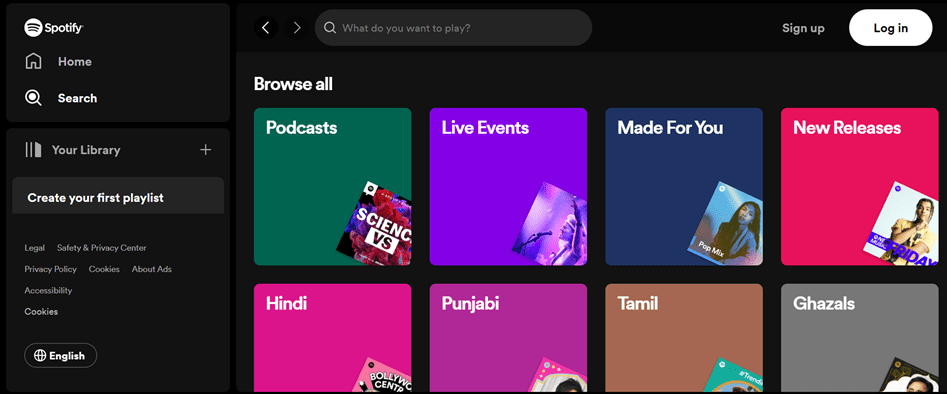Open the Home menu item
The width and height of the screenshot is (947, 394).
[x=75, y=62]
